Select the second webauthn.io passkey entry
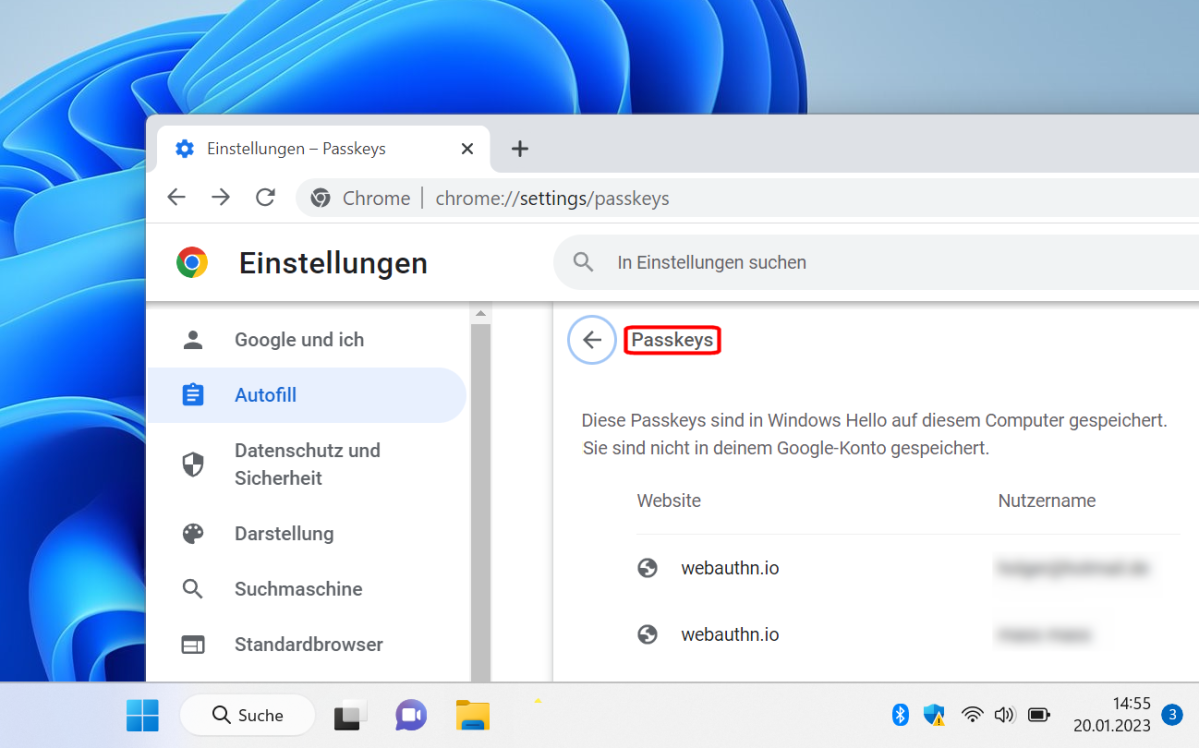1199x748 pixels. coord(908,634)
